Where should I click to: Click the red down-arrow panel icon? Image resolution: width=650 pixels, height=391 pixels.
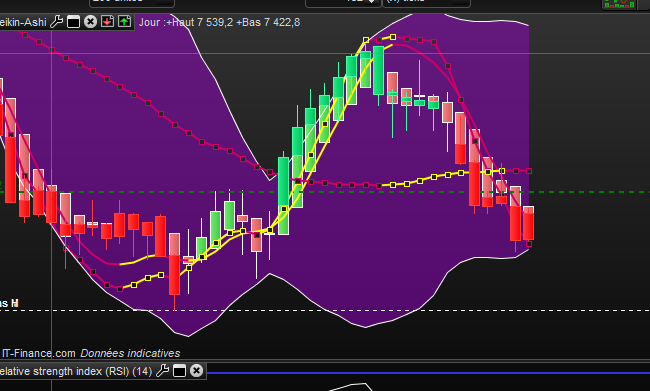coord(107,22)
